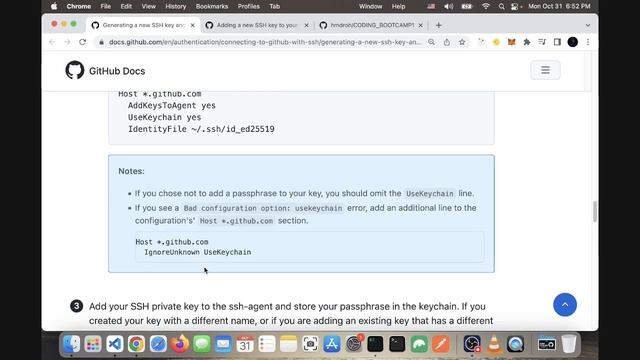The width and height of the screenshot is (640, 360).
Task: Open the Chrome three-dot menu
Action: click(588, 42)
